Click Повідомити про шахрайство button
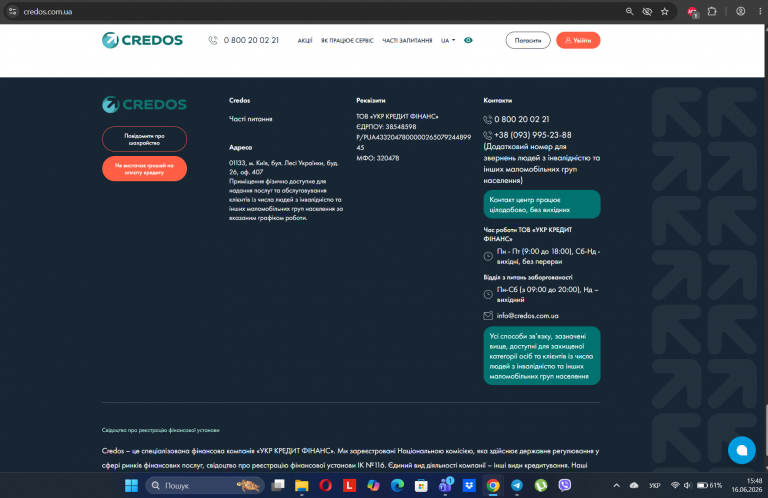The width and height of the screenshot is (768, 498). coord(144,139)
